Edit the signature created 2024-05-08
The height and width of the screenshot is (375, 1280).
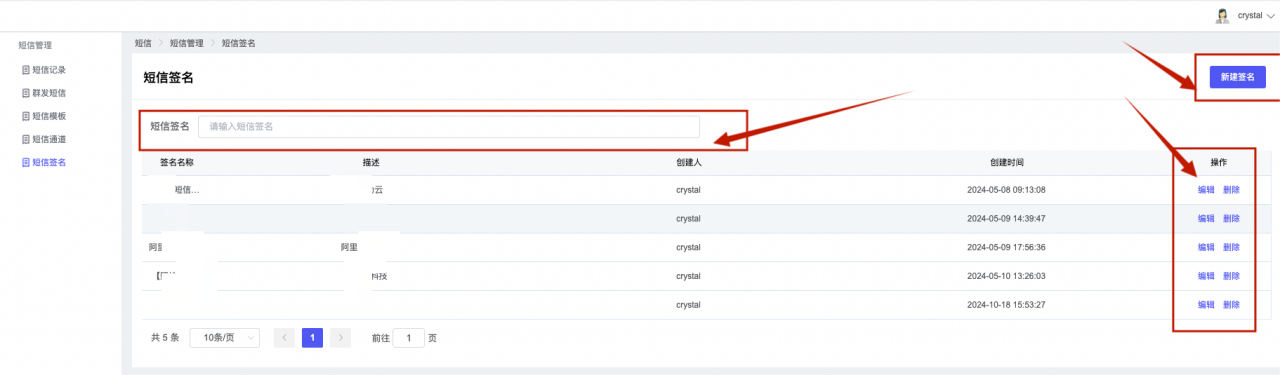pos(1206,190)
